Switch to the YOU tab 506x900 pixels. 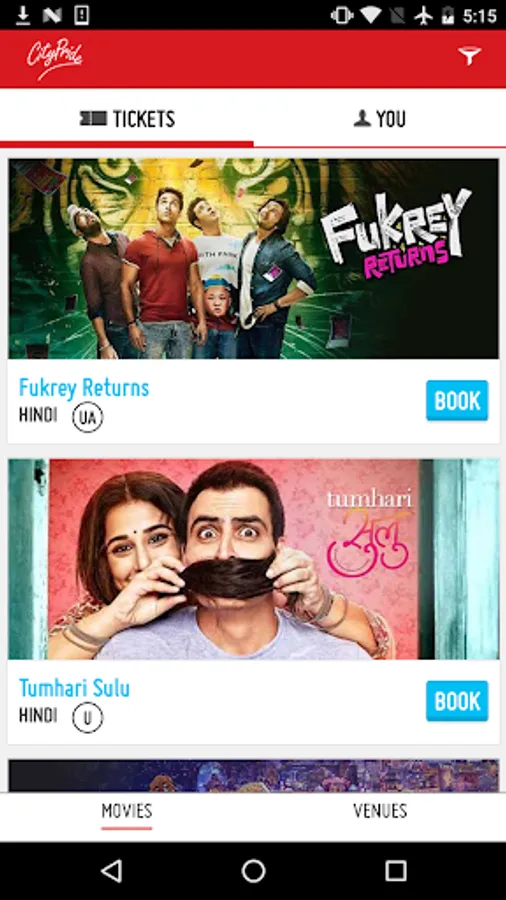coord(380,119)
